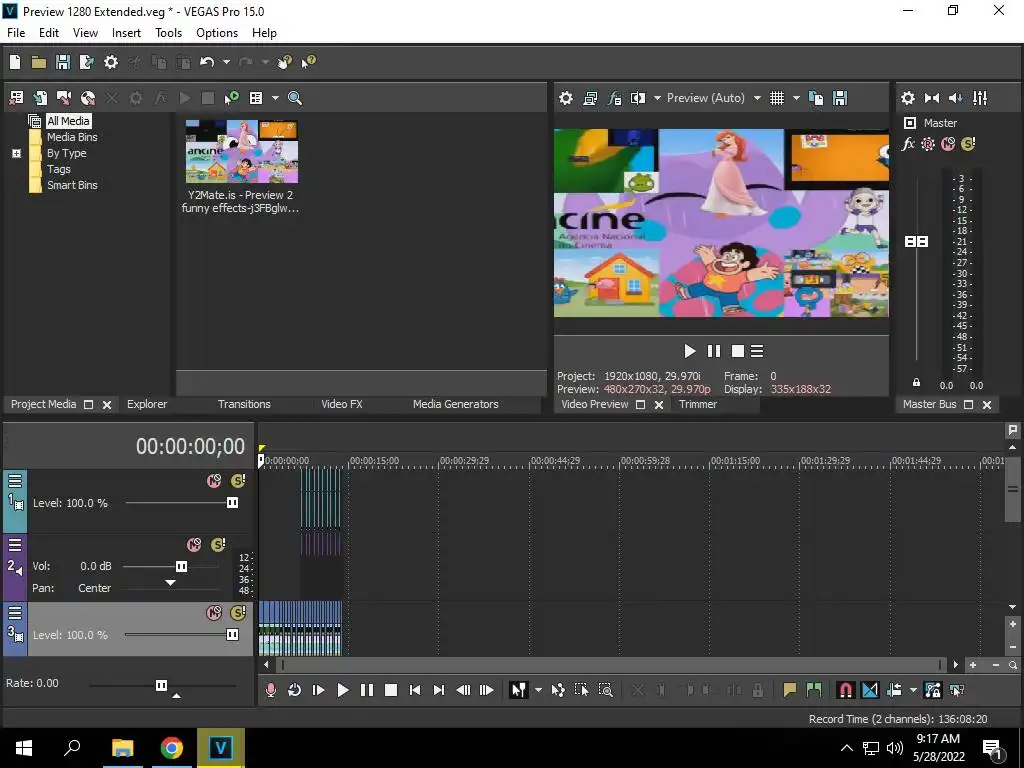
Task: Switch to the Media Generators tab
Action: coord(456,404)
